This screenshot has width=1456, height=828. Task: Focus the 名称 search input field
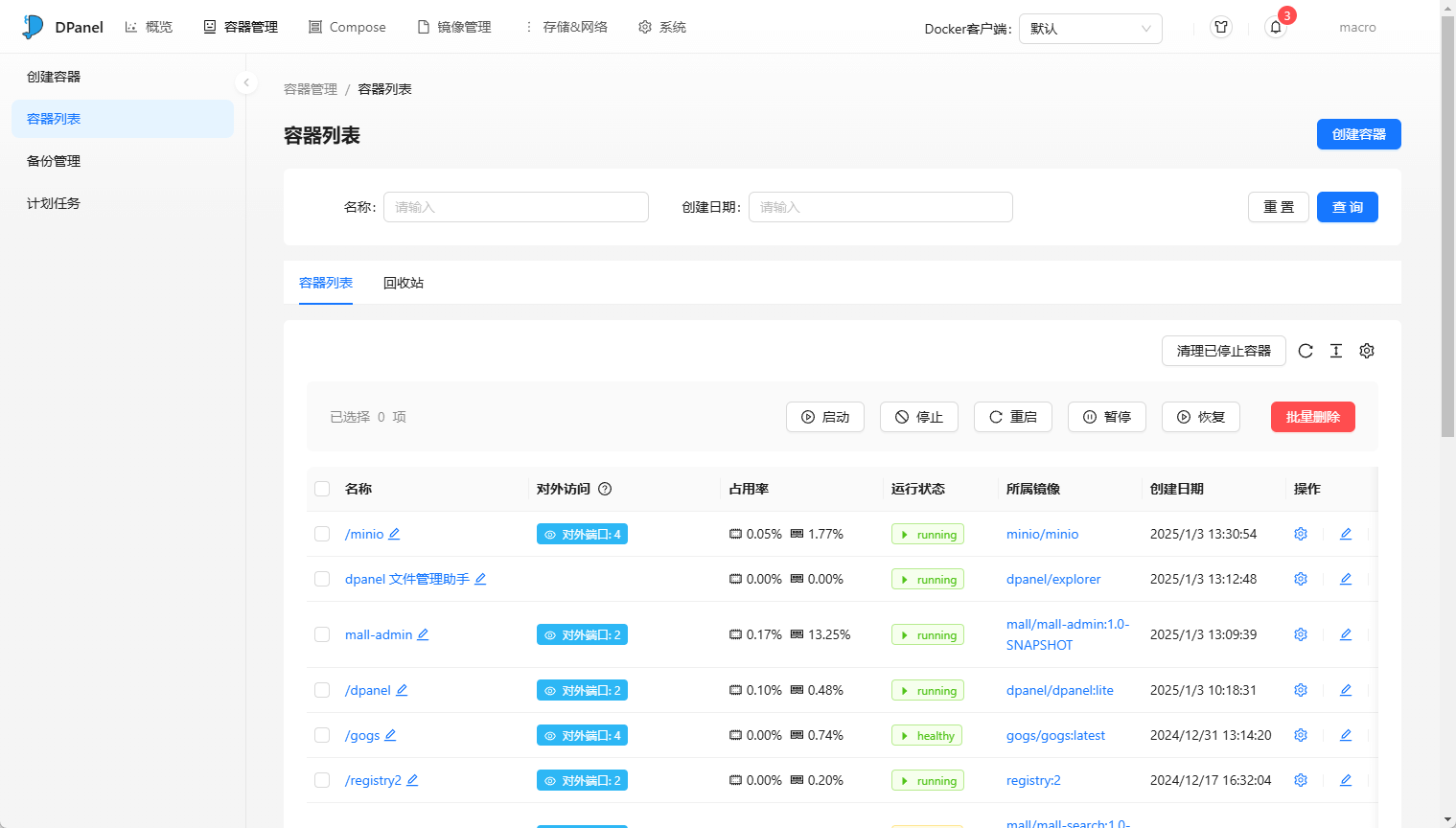[516, 207]
